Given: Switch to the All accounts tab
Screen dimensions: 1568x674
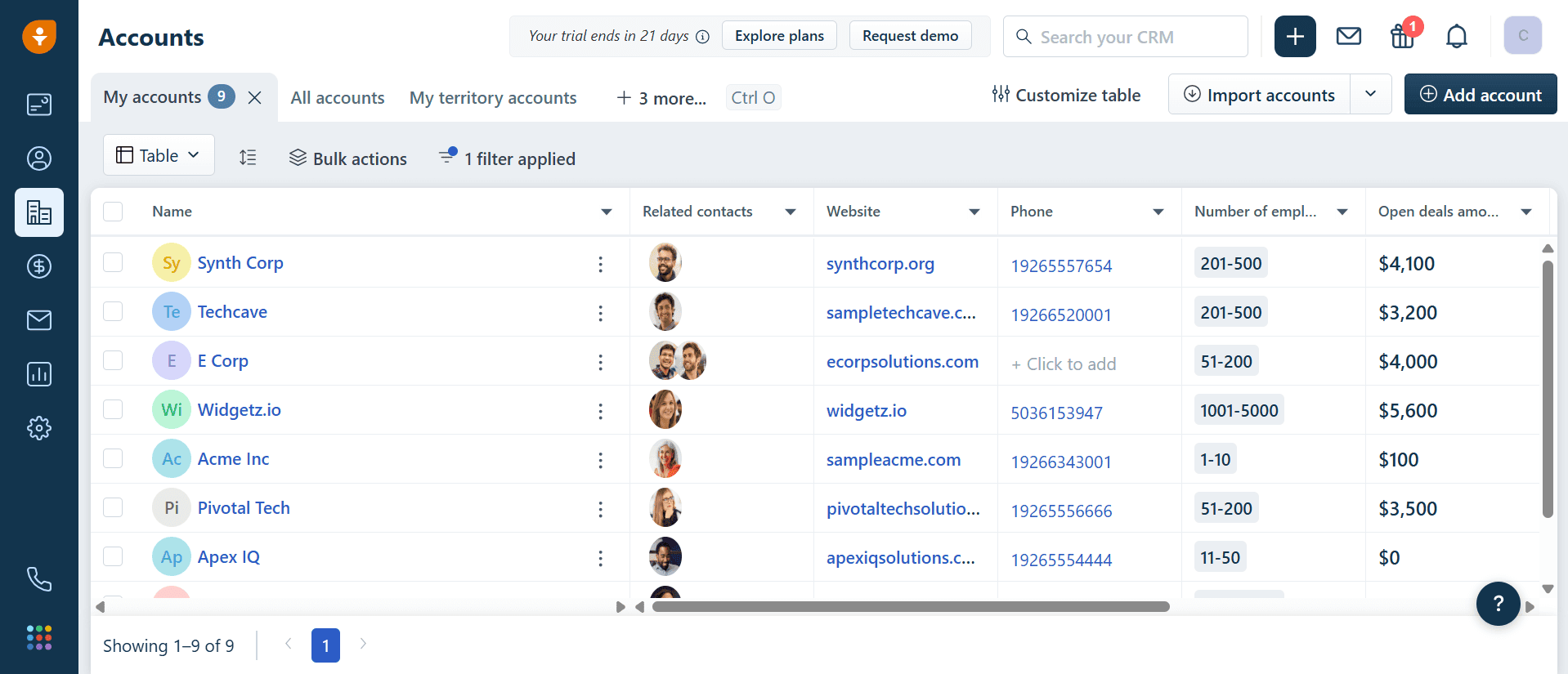Looking at the screenshot, I should (338, 98).
